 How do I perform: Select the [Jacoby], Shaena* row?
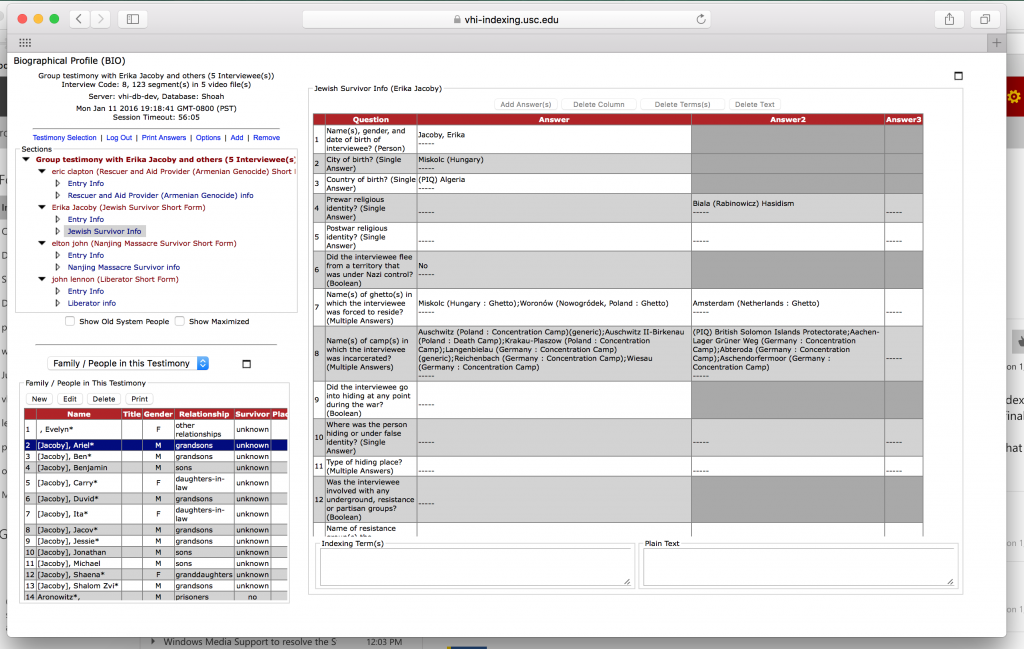pyautogui.click(x=155, y=575)
